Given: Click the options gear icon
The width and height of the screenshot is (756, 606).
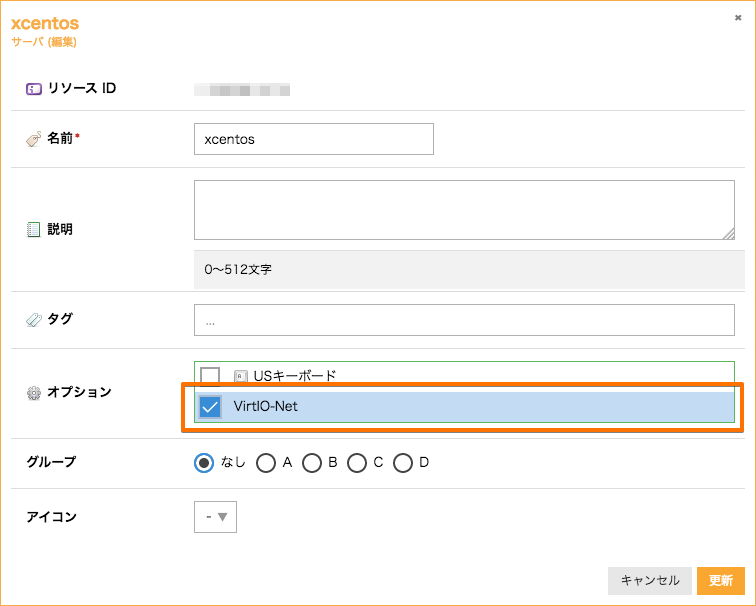Looking at the screenshot, I should tap(34, 392).
